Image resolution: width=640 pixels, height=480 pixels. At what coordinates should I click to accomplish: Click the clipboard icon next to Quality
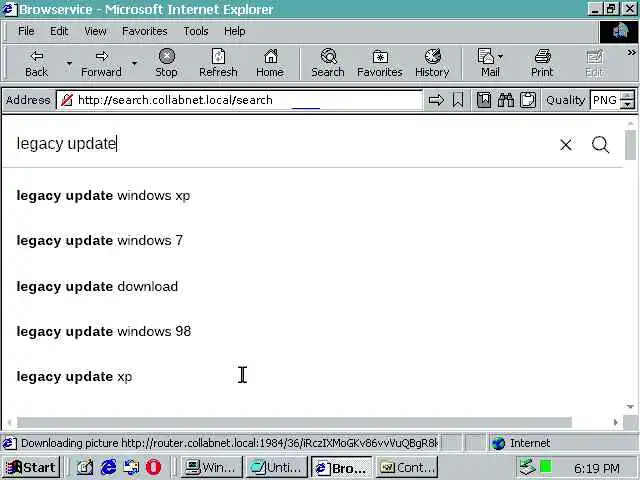tap(528, 100)
